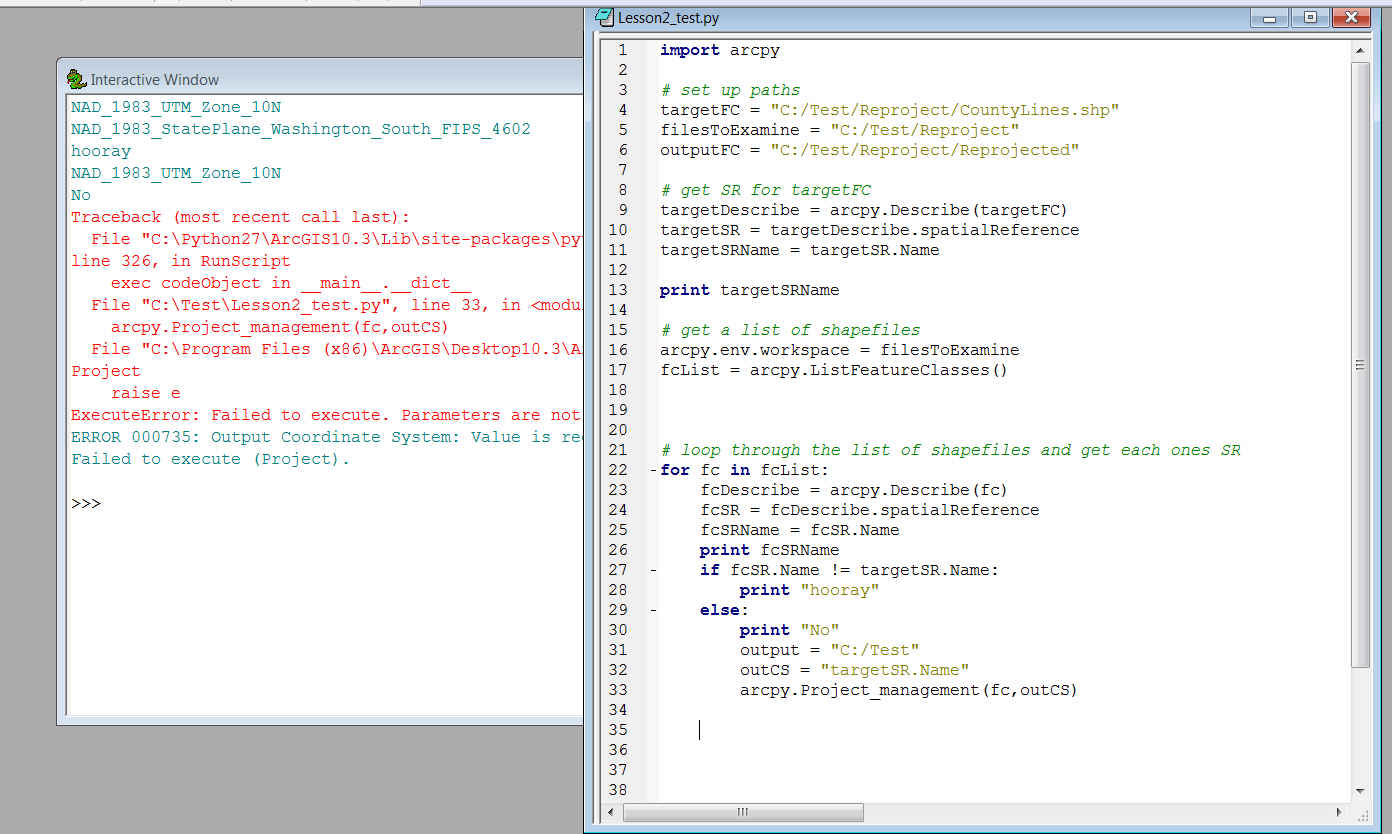Click the 'fcList = arcpy.ListFeatureClasses()' line
1392x834 pixels.
(x=834, y=370)
